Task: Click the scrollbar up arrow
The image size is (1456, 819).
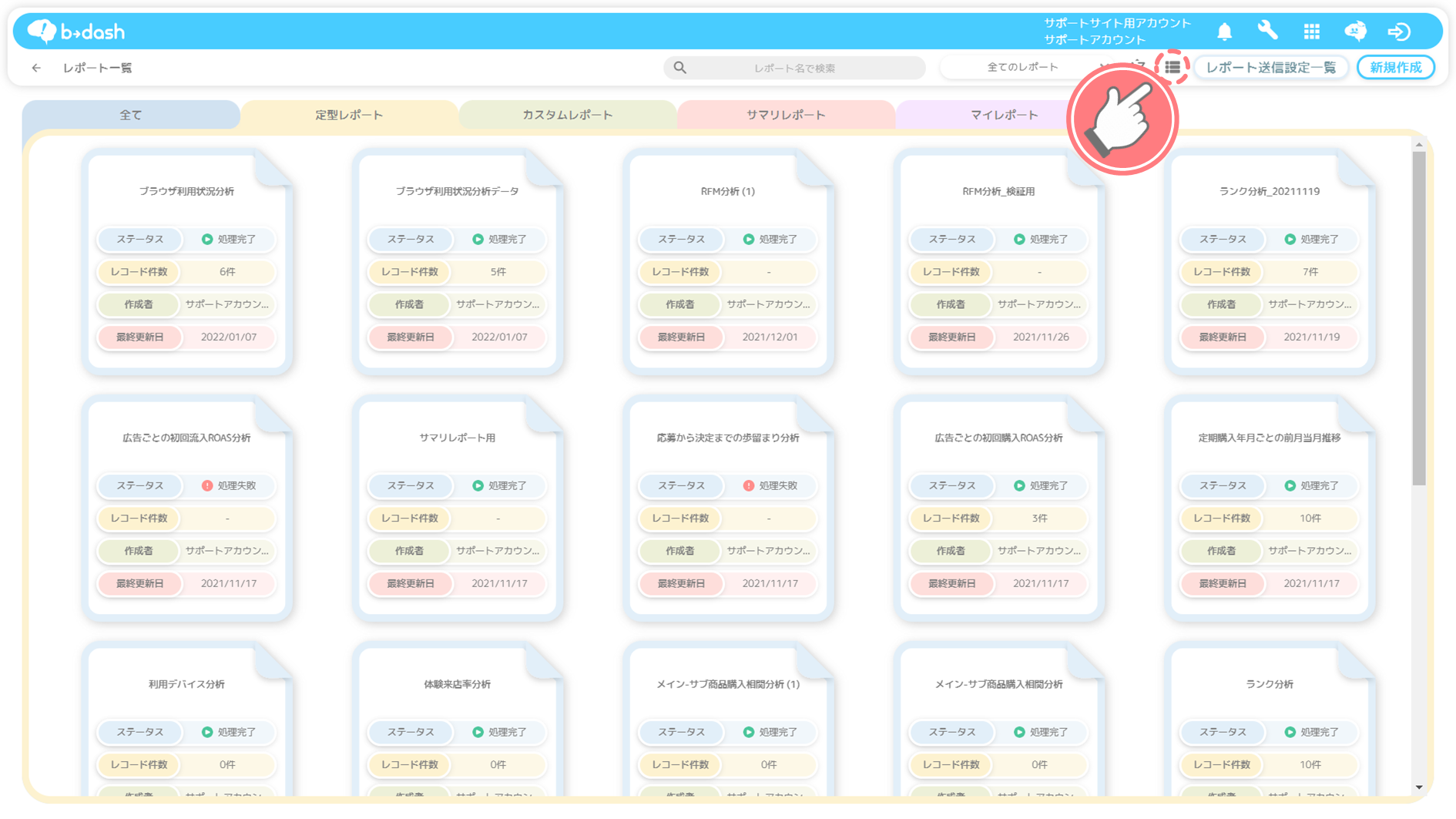Action: (1419, 144)
